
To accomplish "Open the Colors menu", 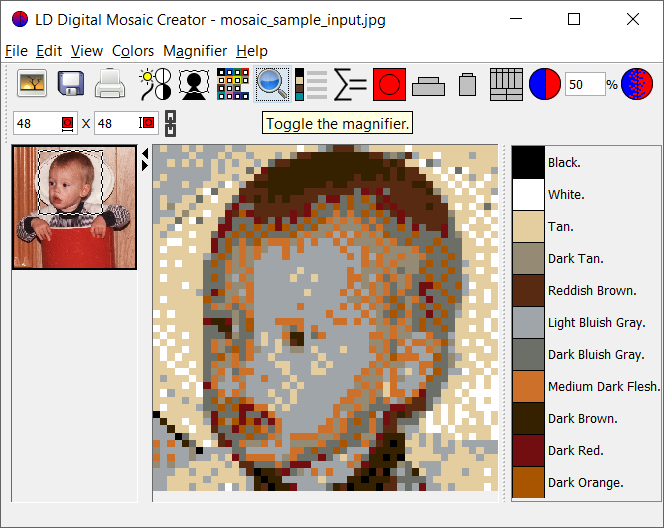I will (x=133, y=51).
